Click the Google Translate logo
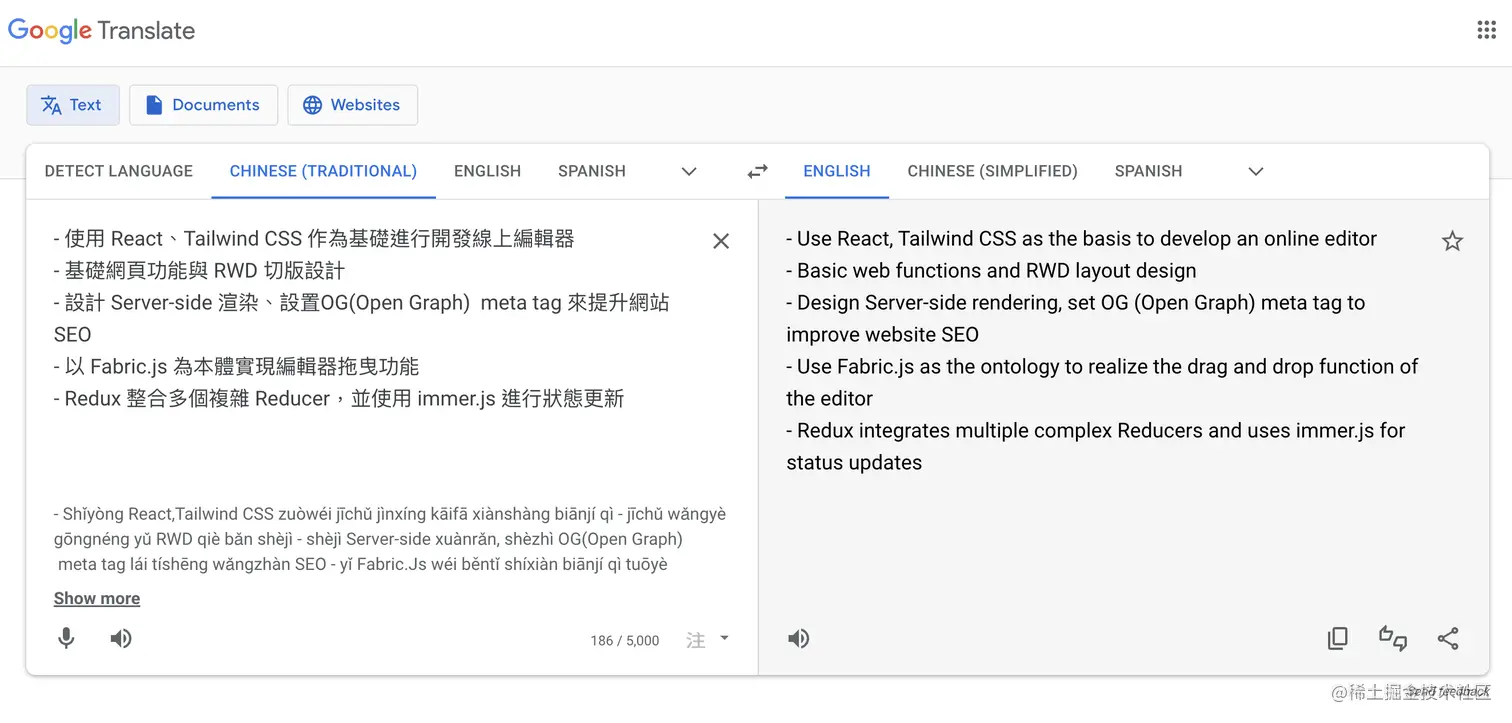The height and width of the screenshot is (723, 1512). click(101, 31)
